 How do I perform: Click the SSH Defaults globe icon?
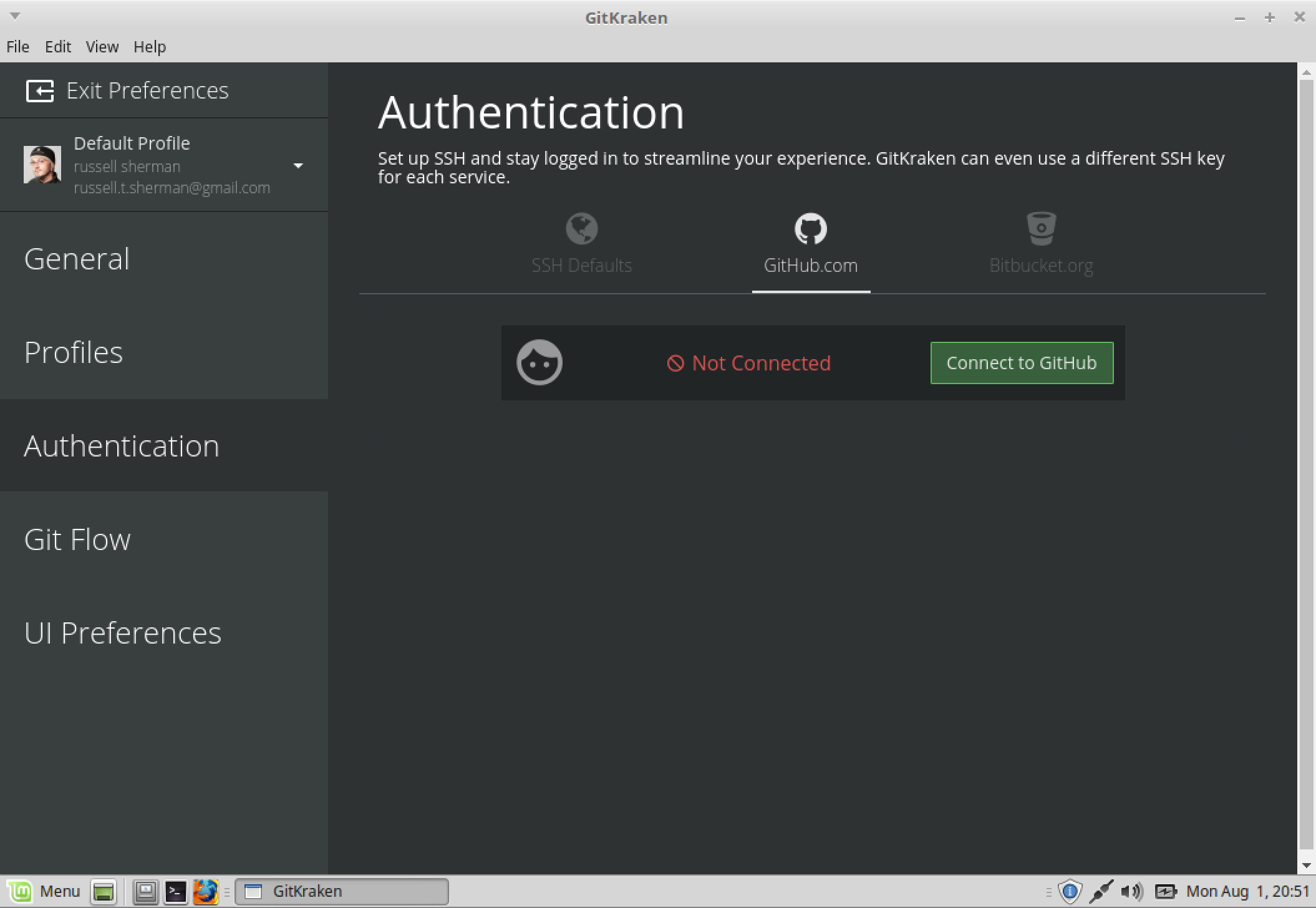point(581,228)
